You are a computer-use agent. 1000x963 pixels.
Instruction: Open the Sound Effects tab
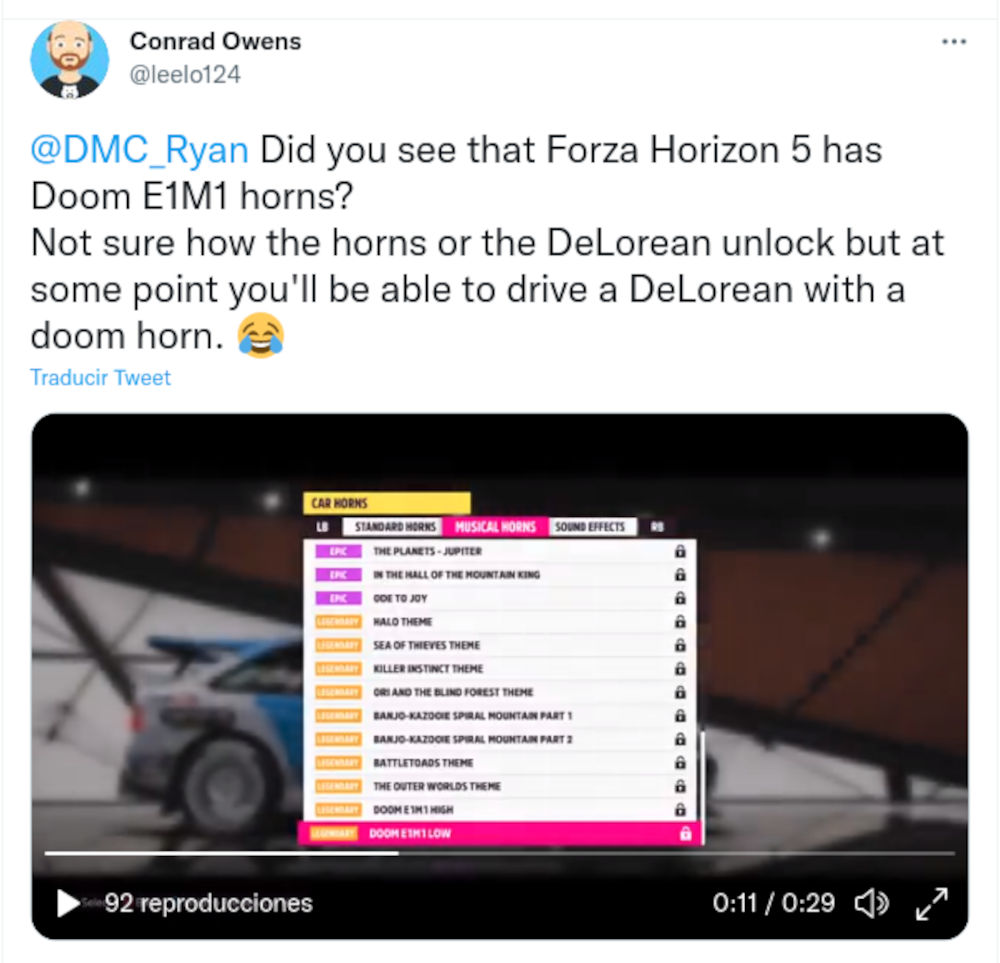(591, 527)
